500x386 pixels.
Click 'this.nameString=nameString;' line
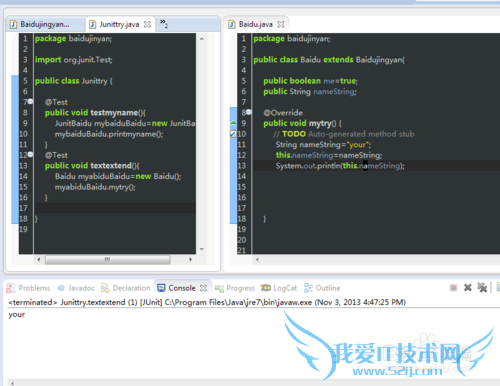(x=329, y=155)
